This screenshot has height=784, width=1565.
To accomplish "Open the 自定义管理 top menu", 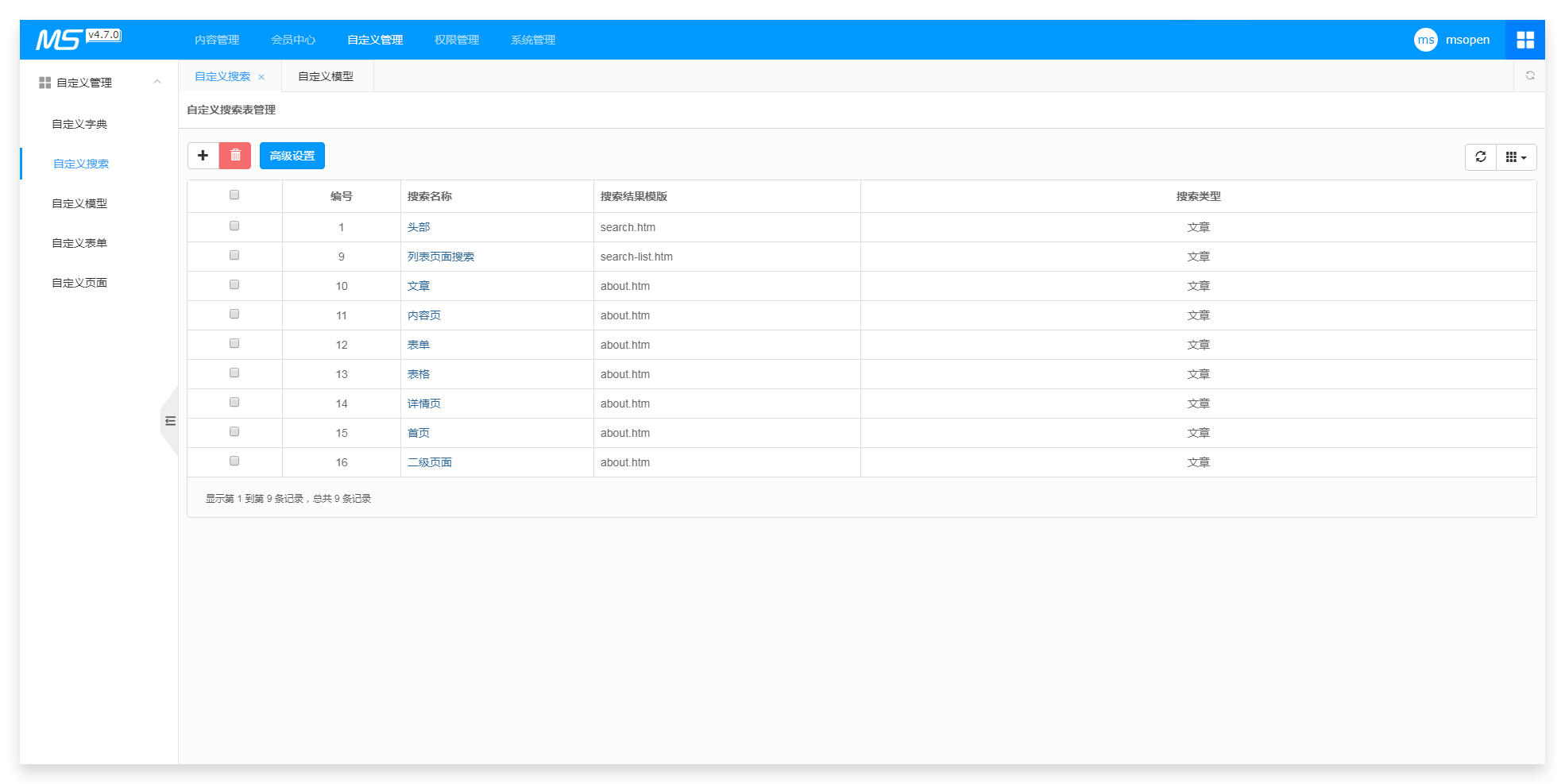I will [x=375, y=40].
